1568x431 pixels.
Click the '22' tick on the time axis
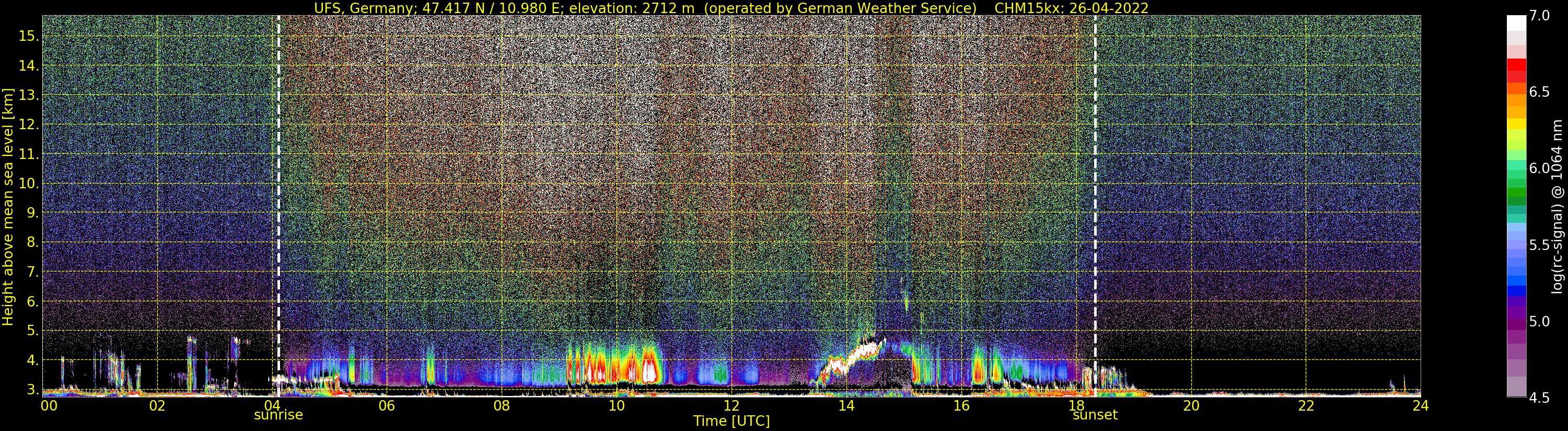click(1306, 406)
